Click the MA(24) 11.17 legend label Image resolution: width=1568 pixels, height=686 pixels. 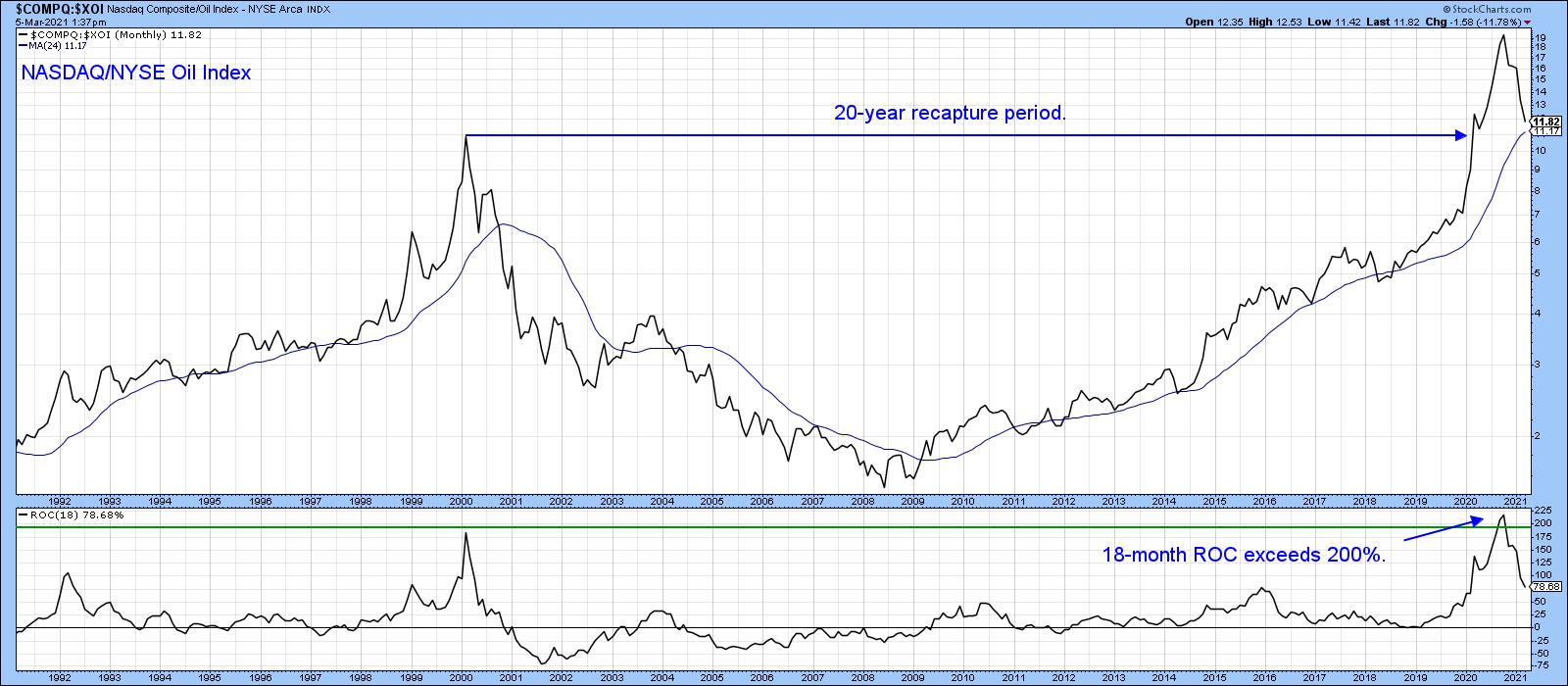58,45
